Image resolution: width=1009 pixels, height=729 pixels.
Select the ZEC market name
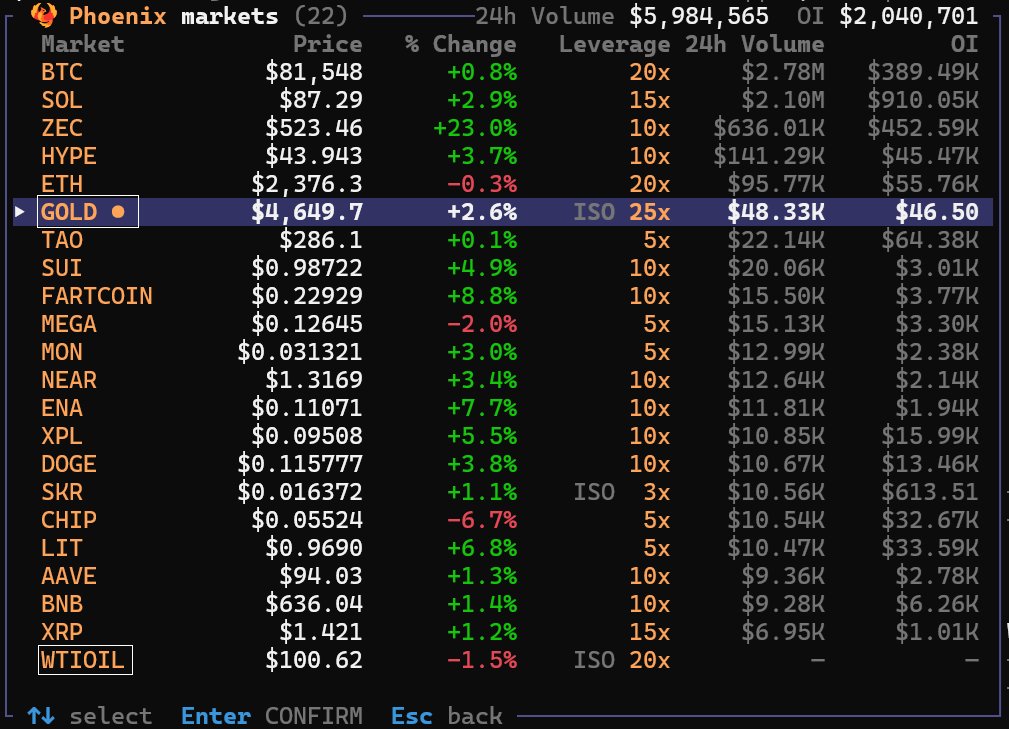tap(62, 128)
